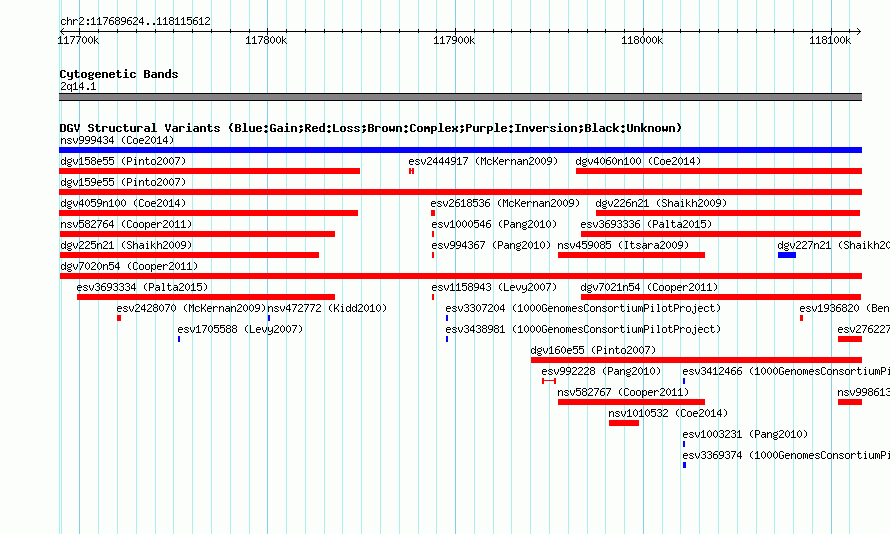The width and height of the screenshot is (890, 534).
Task: Select the red bar under nsv1010532
Action: 624,423
